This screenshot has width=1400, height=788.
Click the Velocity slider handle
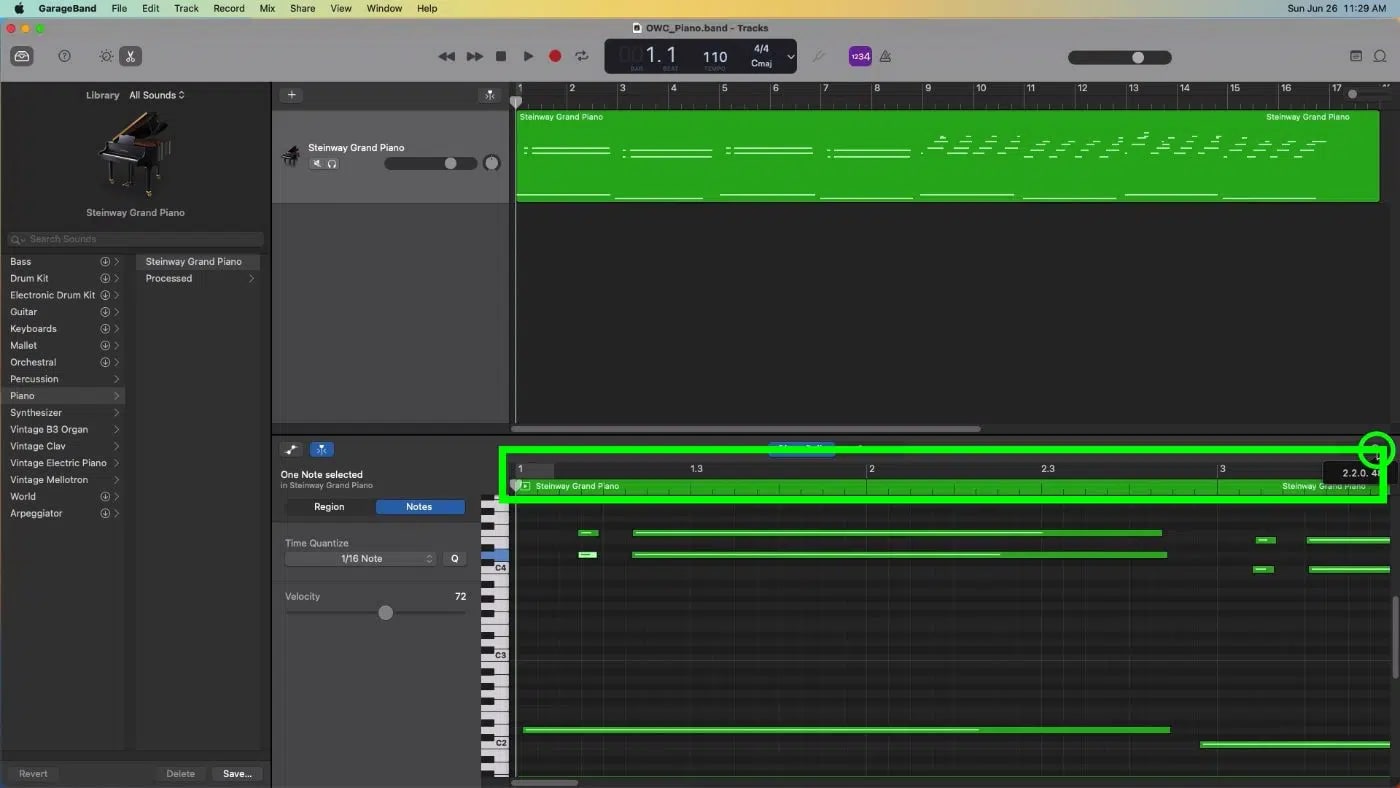pyautogui.click(x=387, y=612)
